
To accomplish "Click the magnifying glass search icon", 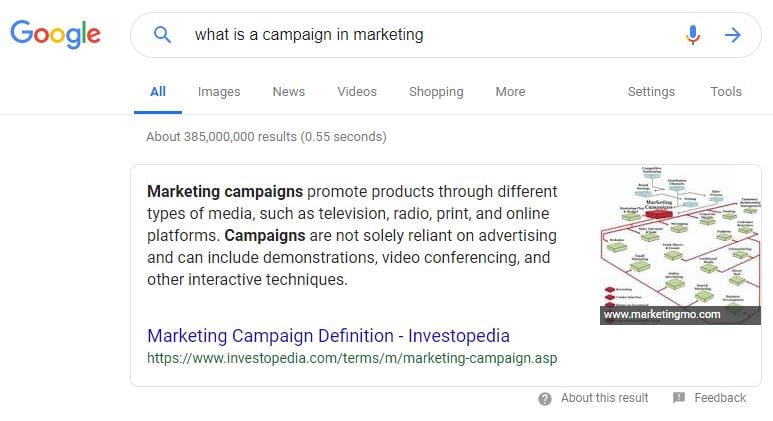I will tap(162, 35).
